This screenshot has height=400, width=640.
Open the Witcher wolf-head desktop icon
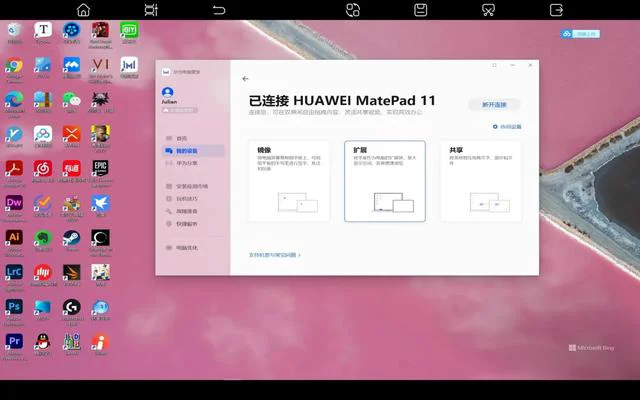(100, 102)
